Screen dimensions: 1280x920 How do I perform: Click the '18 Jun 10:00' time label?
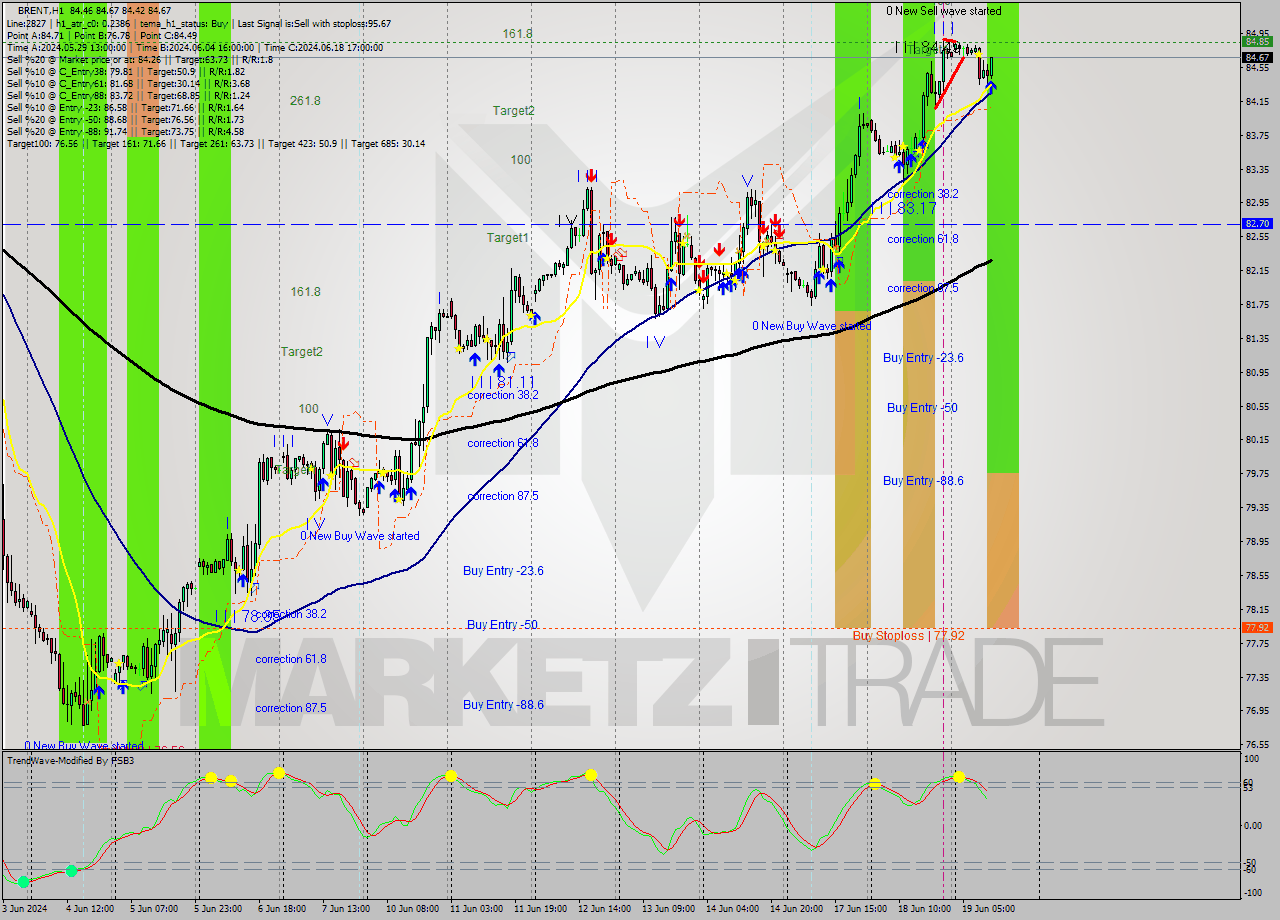click(926, 909)
